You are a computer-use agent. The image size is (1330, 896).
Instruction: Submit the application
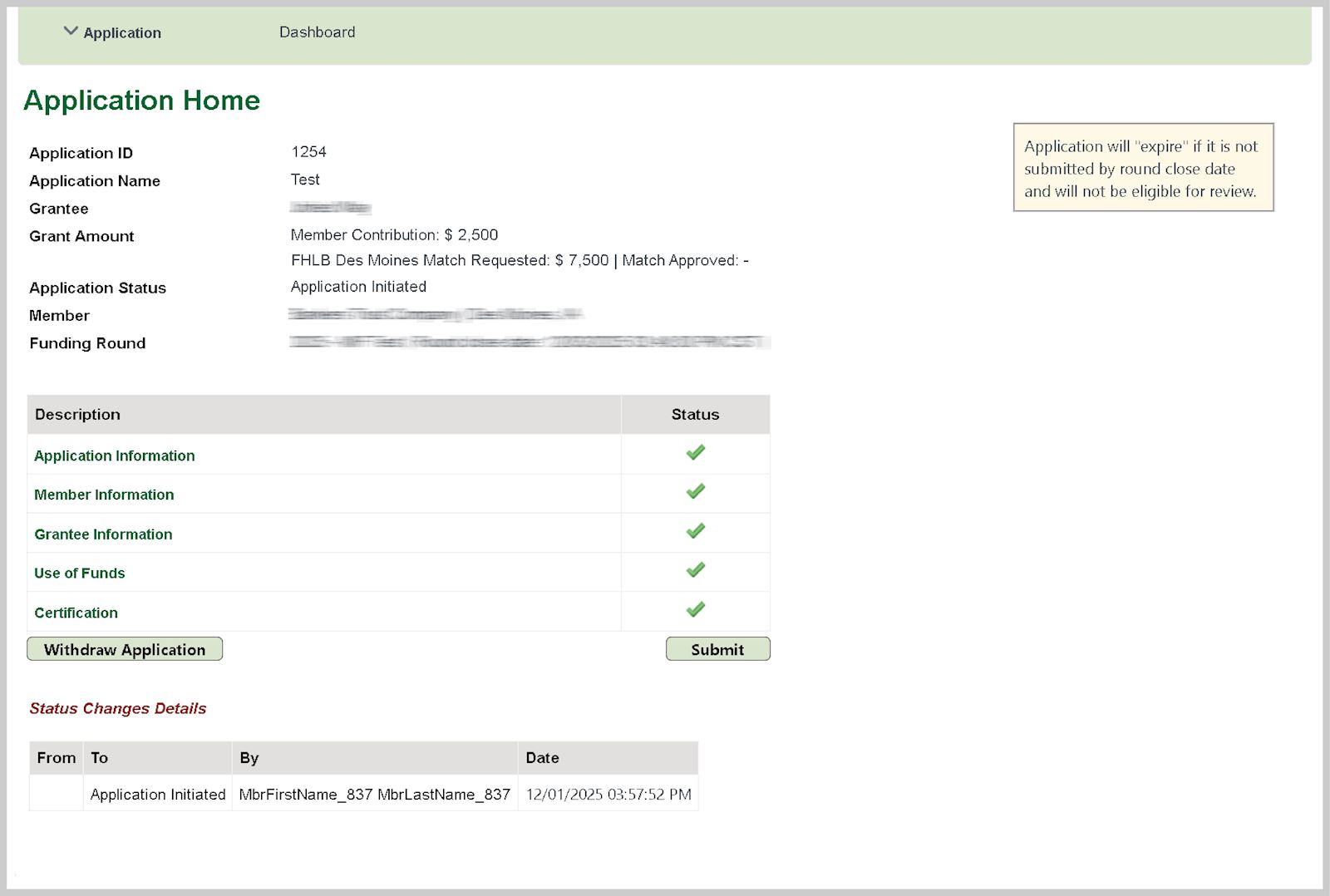click(717, 649)
